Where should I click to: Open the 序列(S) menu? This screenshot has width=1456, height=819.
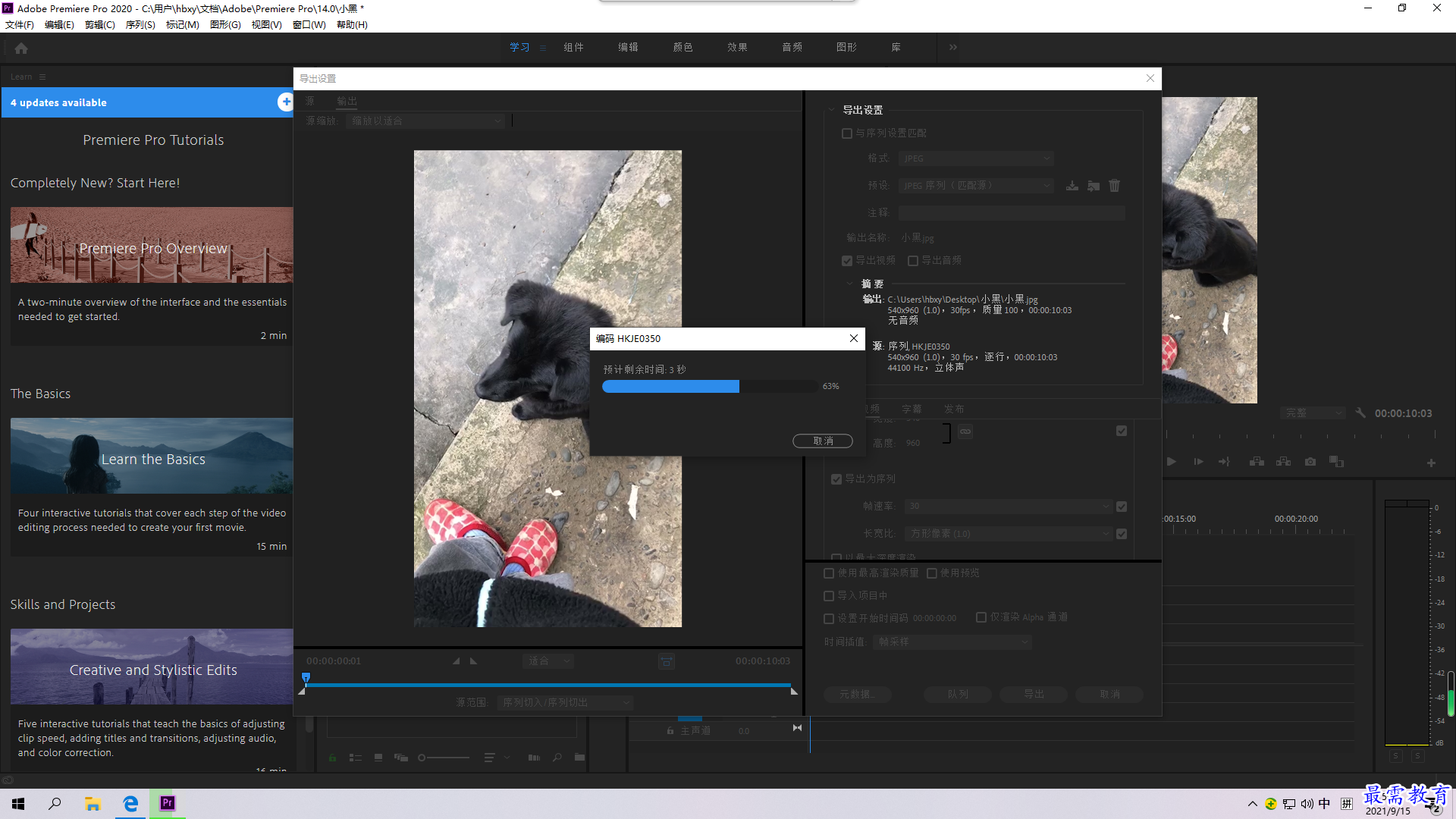click(x=140, y=25)
